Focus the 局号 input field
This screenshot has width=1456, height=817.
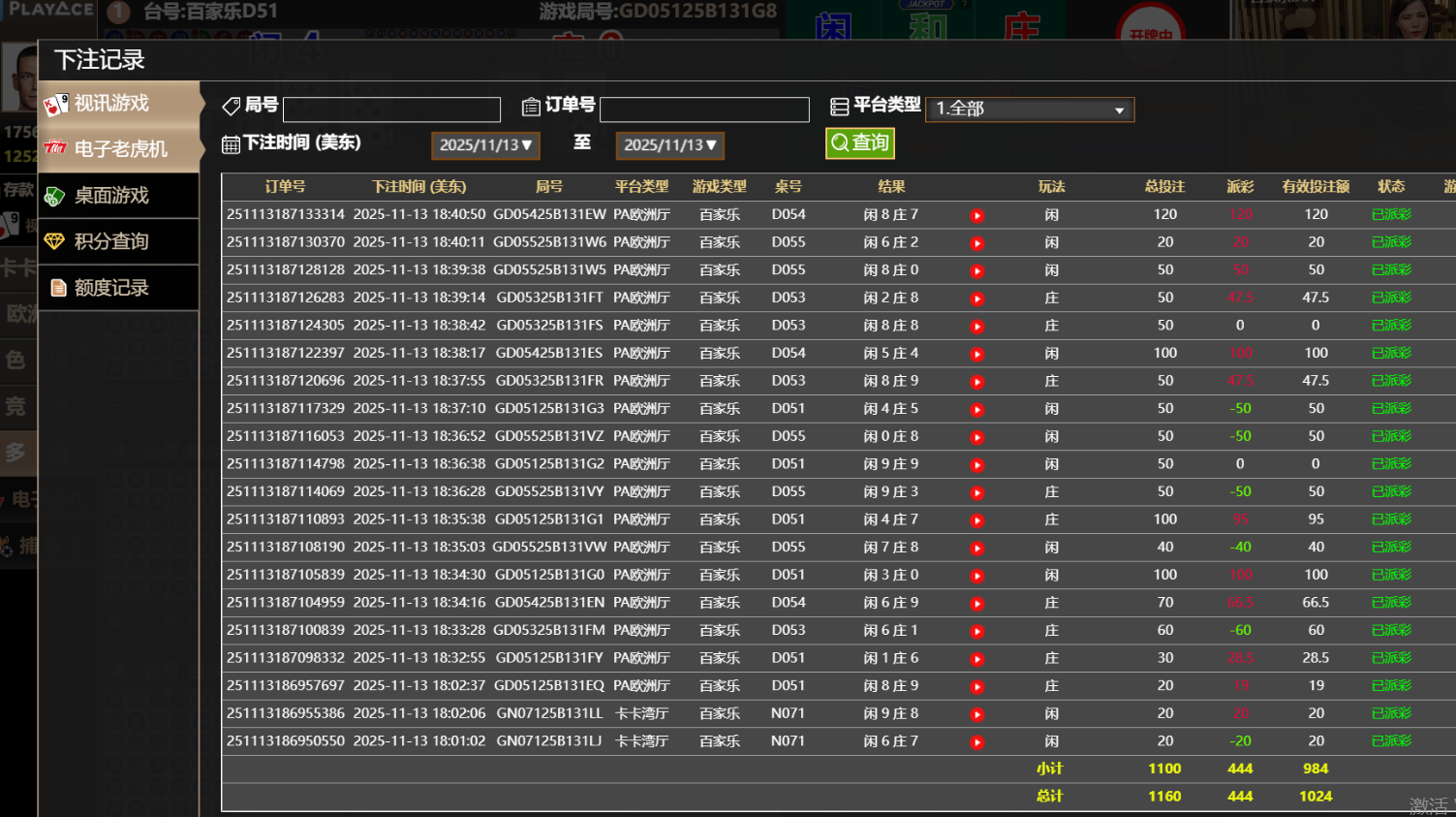[x=391, y=110]
